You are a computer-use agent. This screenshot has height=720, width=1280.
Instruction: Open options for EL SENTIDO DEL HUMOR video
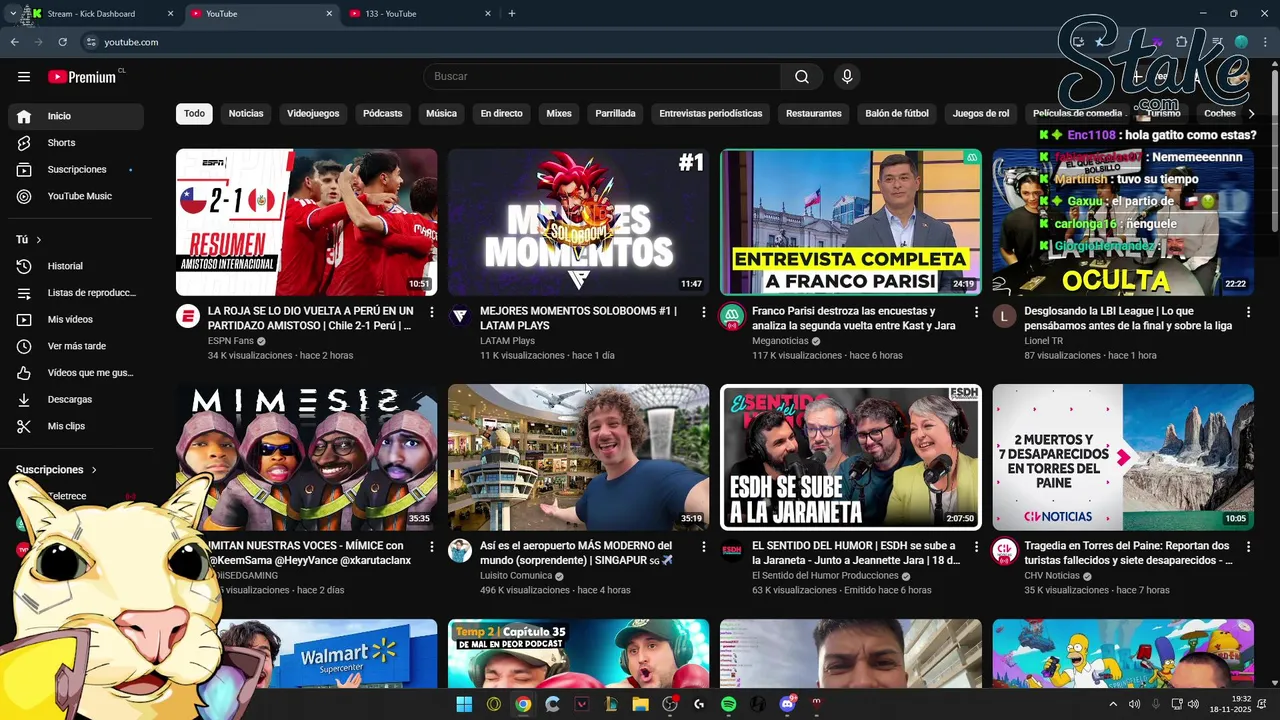pyautogui.click(x=976, y=548)
